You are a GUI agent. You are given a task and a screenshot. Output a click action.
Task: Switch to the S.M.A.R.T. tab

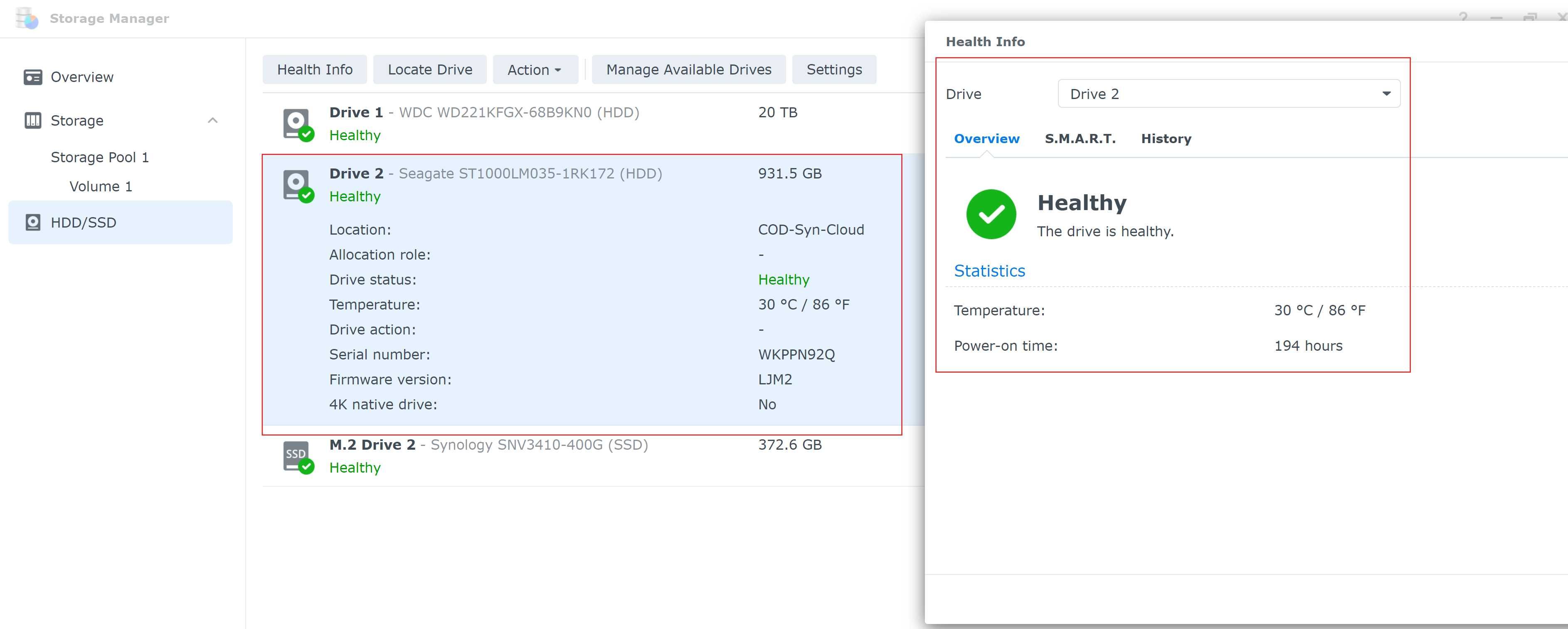pos(1080,138)
